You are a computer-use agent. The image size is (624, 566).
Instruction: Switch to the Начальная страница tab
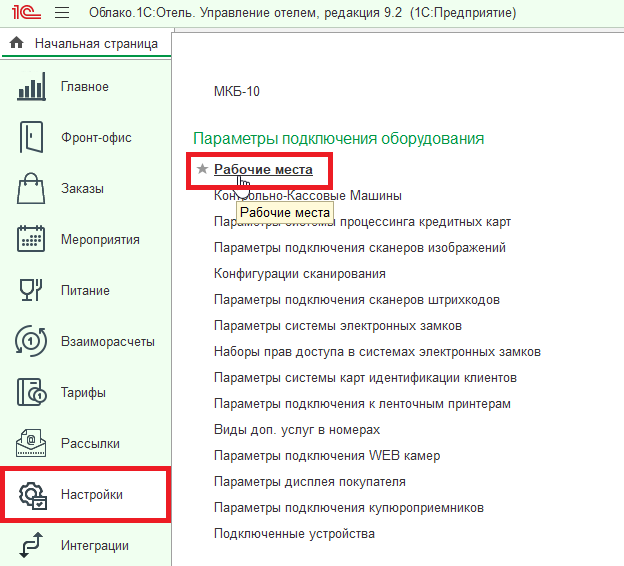[86, 43]
